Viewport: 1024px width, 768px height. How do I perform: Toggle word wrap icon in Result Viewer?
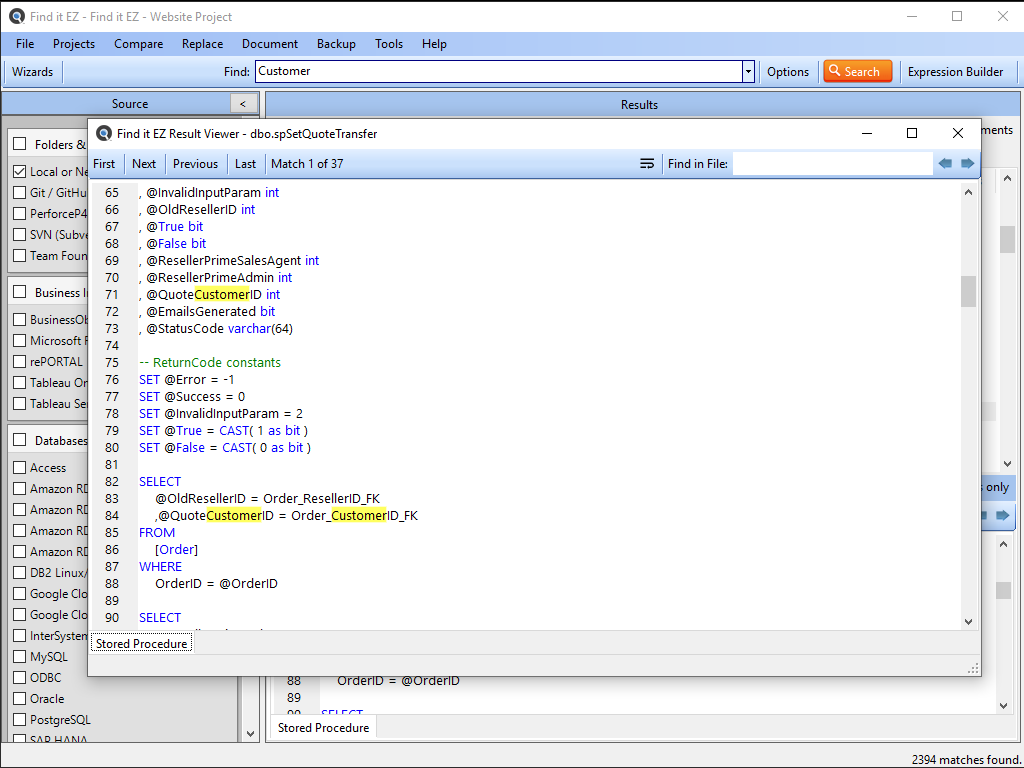point(647,164)
